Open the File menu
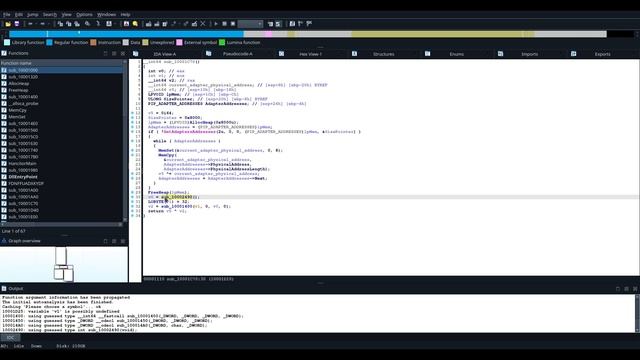The width and height of the screenshot is (640, 360). tap(7, 15)
